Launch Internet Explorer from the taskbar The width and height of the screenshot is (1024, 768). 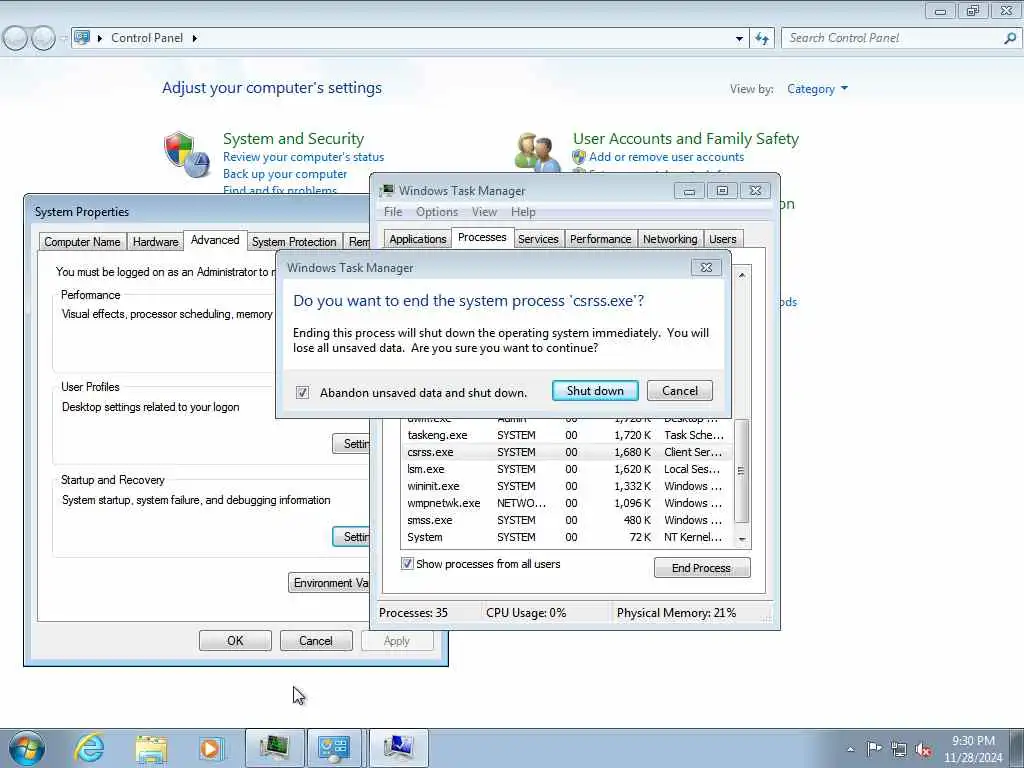89,748
